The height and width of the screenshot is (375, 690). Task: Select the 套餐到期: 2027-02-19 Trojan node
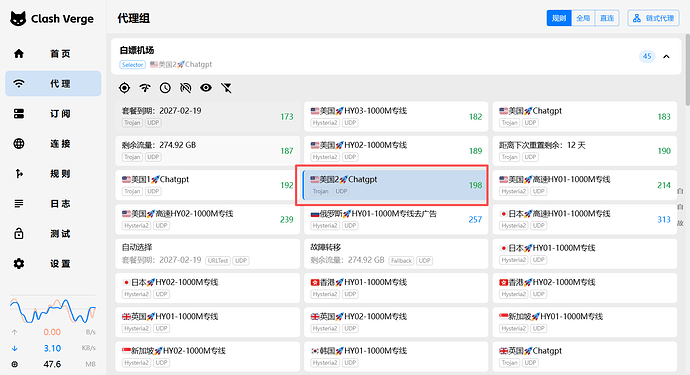pyautogui.click(x=207, y=117)
